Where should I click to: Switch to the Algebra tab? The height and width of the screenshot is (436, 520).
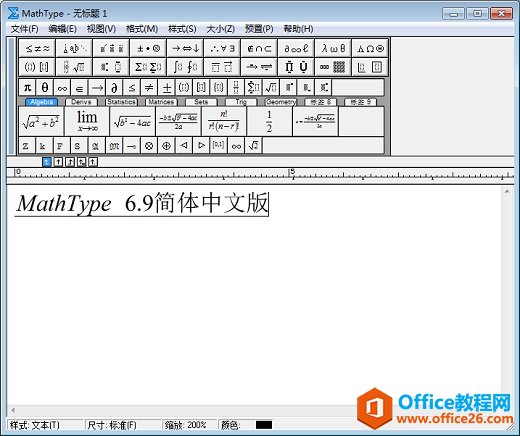click(x=41, y=102)
